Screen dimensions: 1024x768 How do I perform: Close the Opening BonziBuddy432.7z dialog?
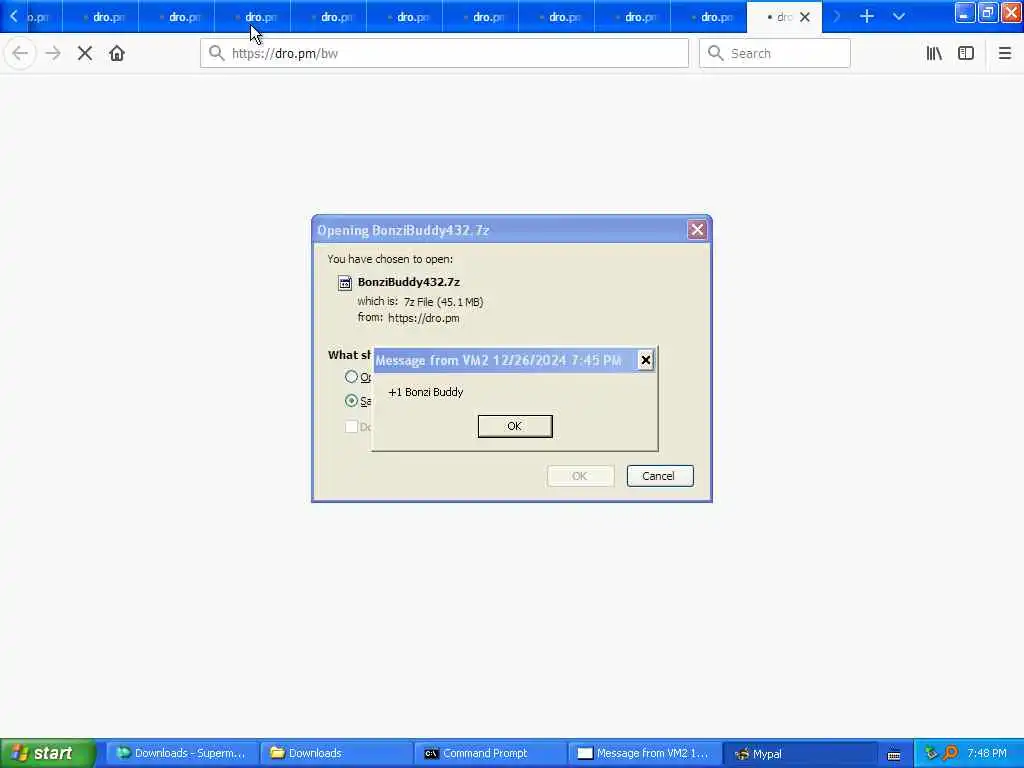[697, 230]
